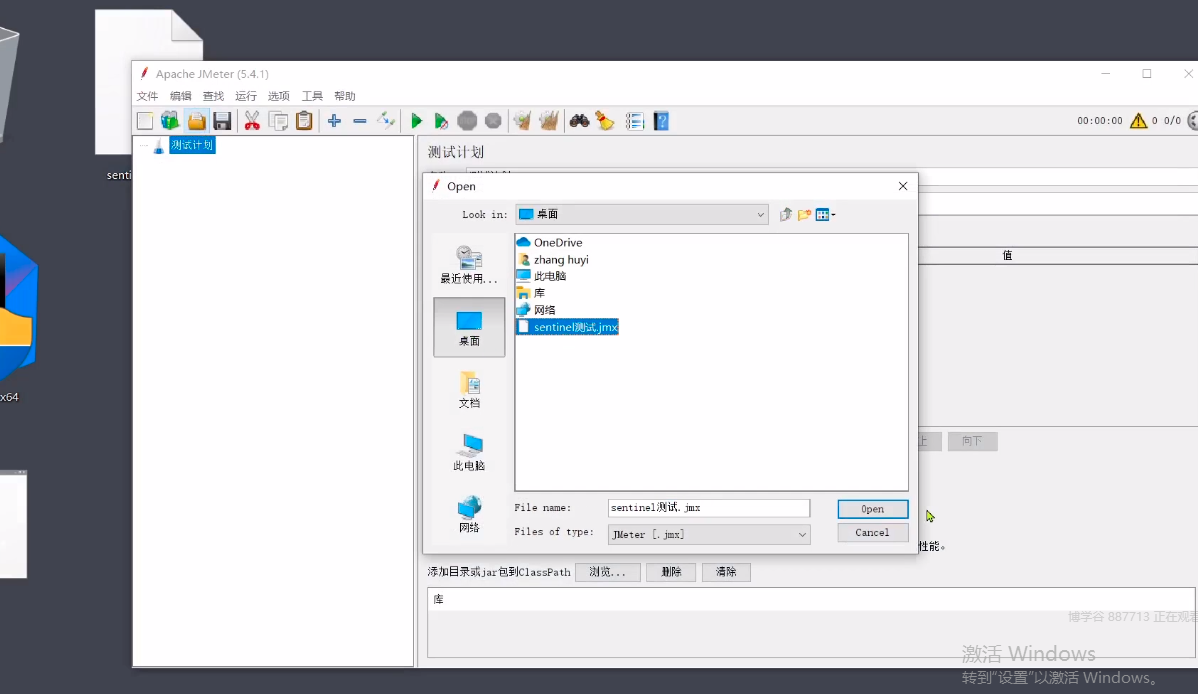Open the 编辑 menu
The height and width of the screenshot is (694, 1198).
(180, 96)
